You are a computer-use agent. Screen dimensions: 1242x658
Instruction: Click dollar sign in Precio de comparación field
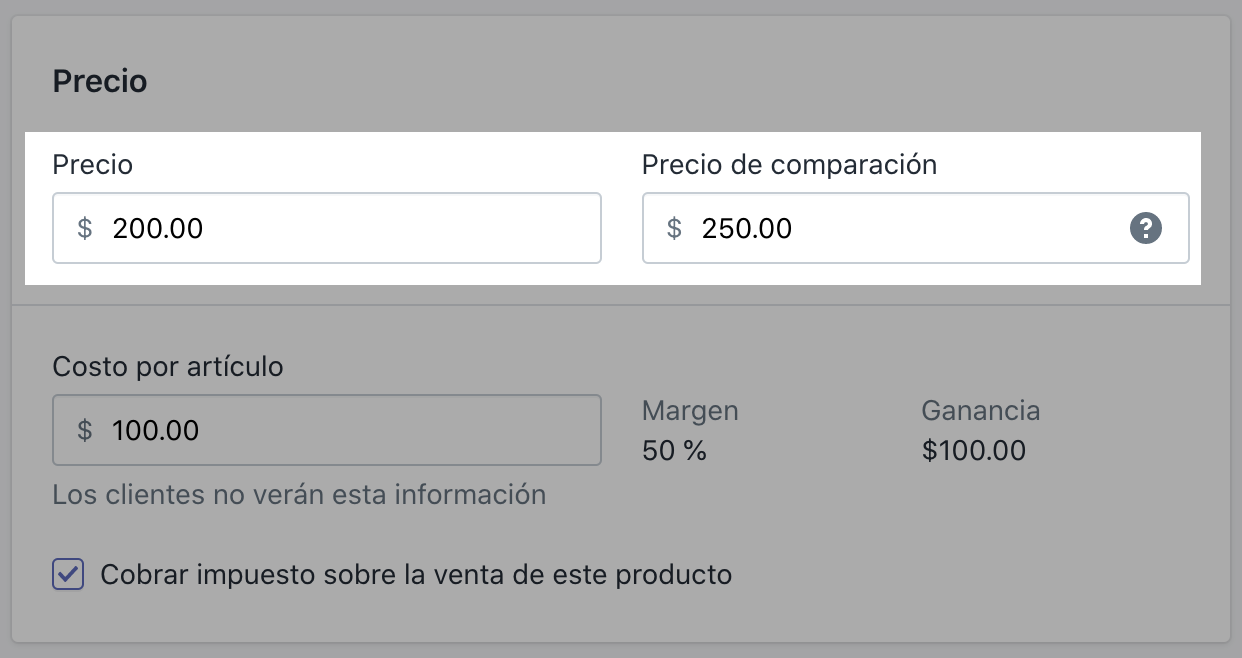675,229
